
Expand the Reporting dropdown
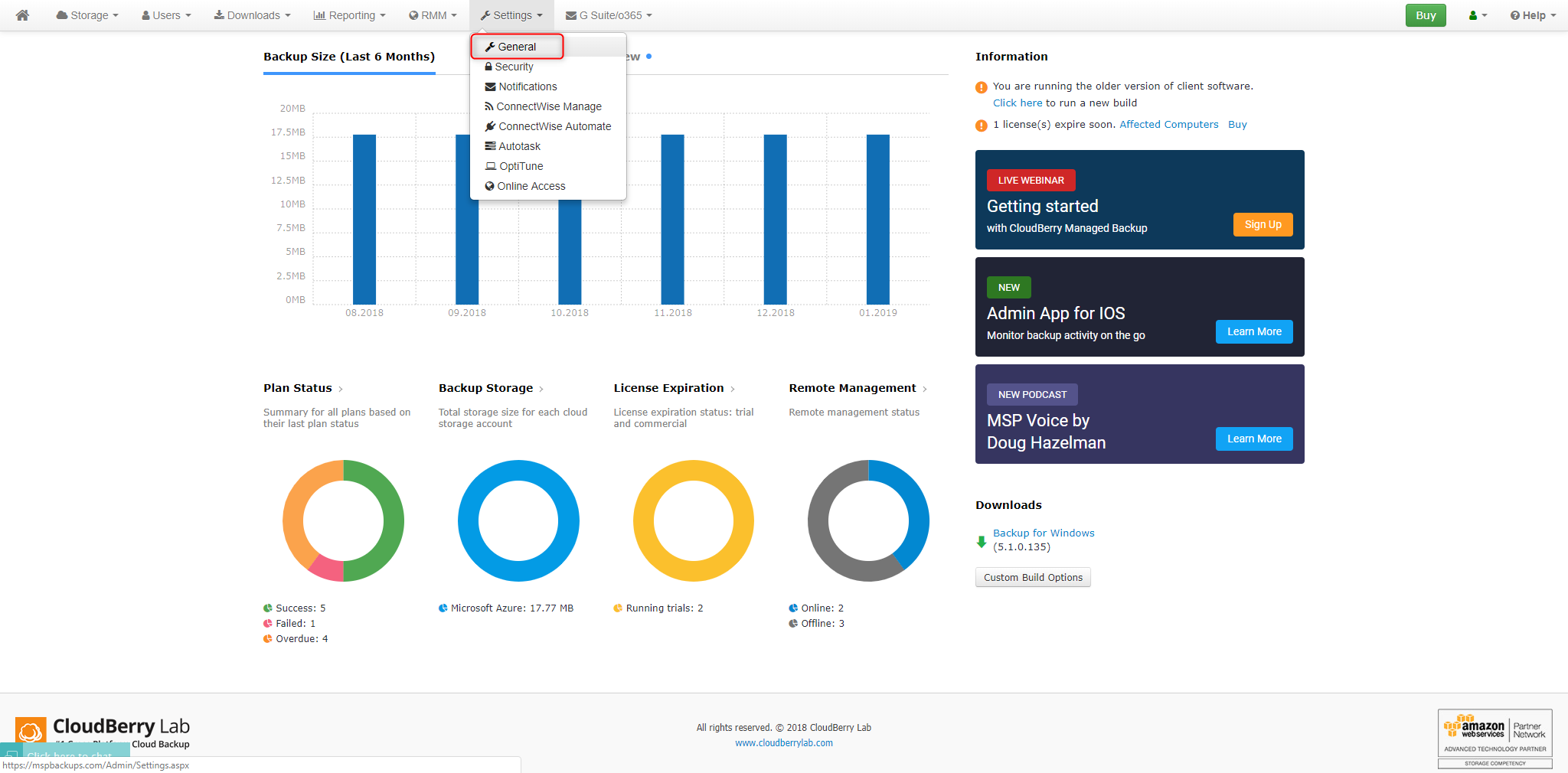(349, 15)
